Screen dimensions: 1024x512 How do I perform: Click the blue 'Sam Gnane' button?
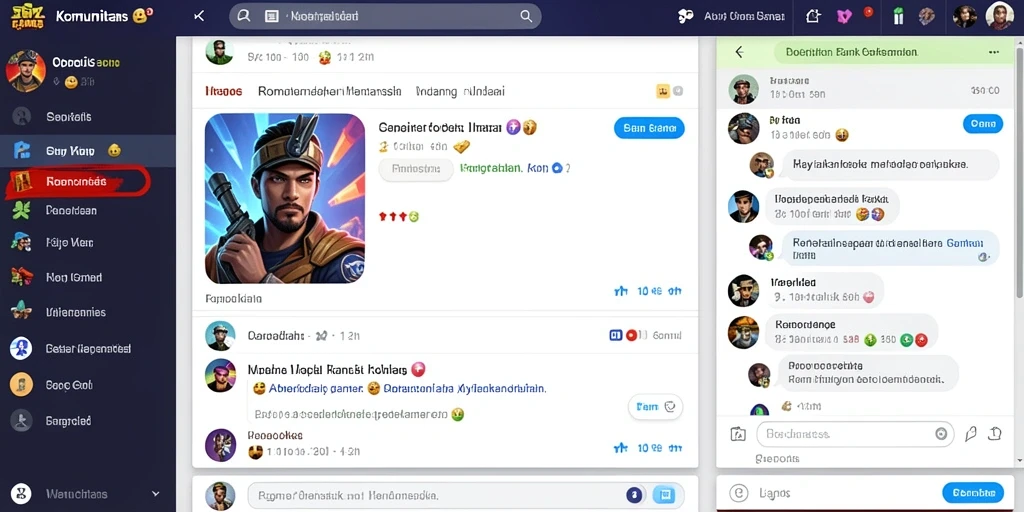coord(649,128)
